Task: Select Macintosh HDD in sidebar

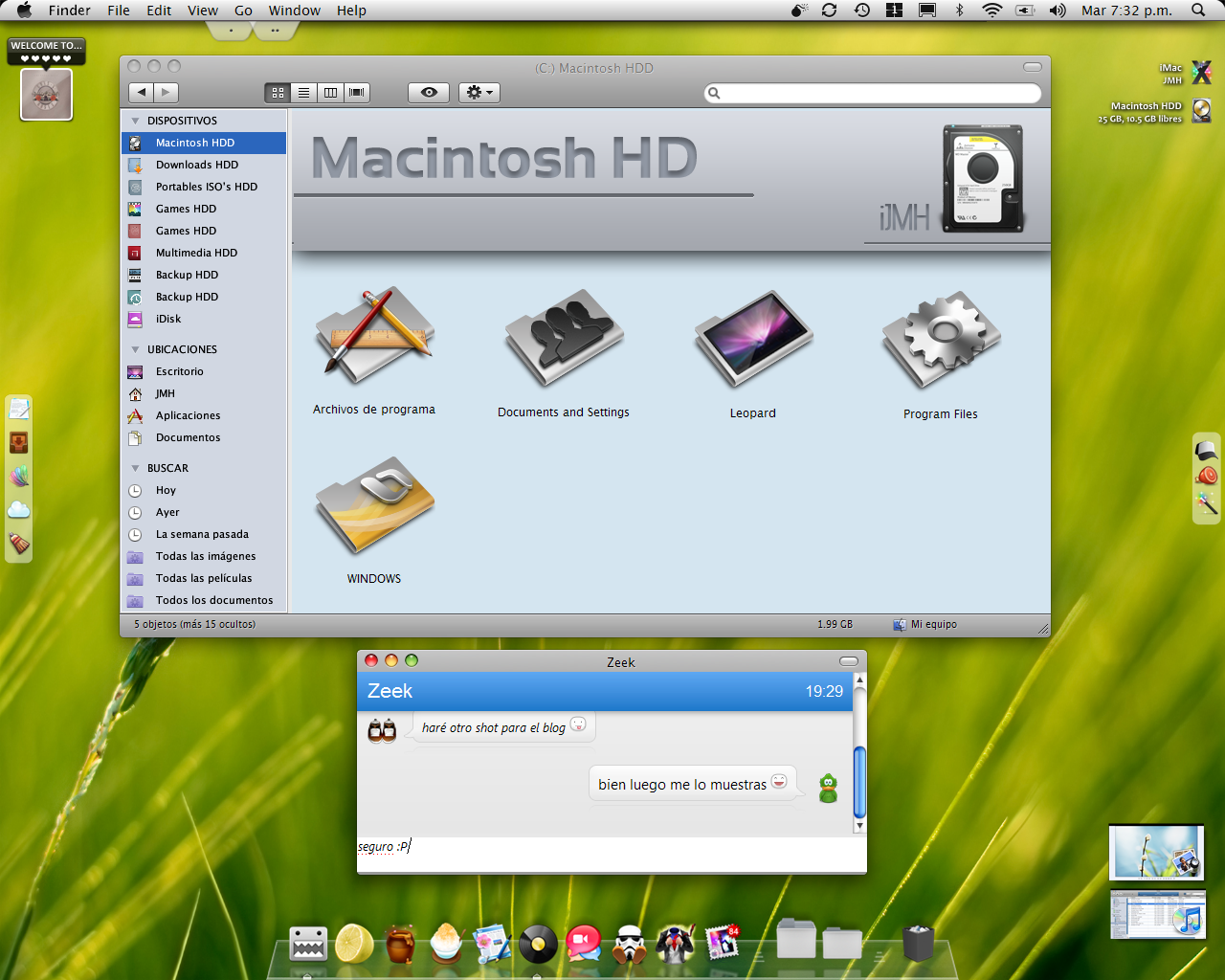Action: click(204, 143)
